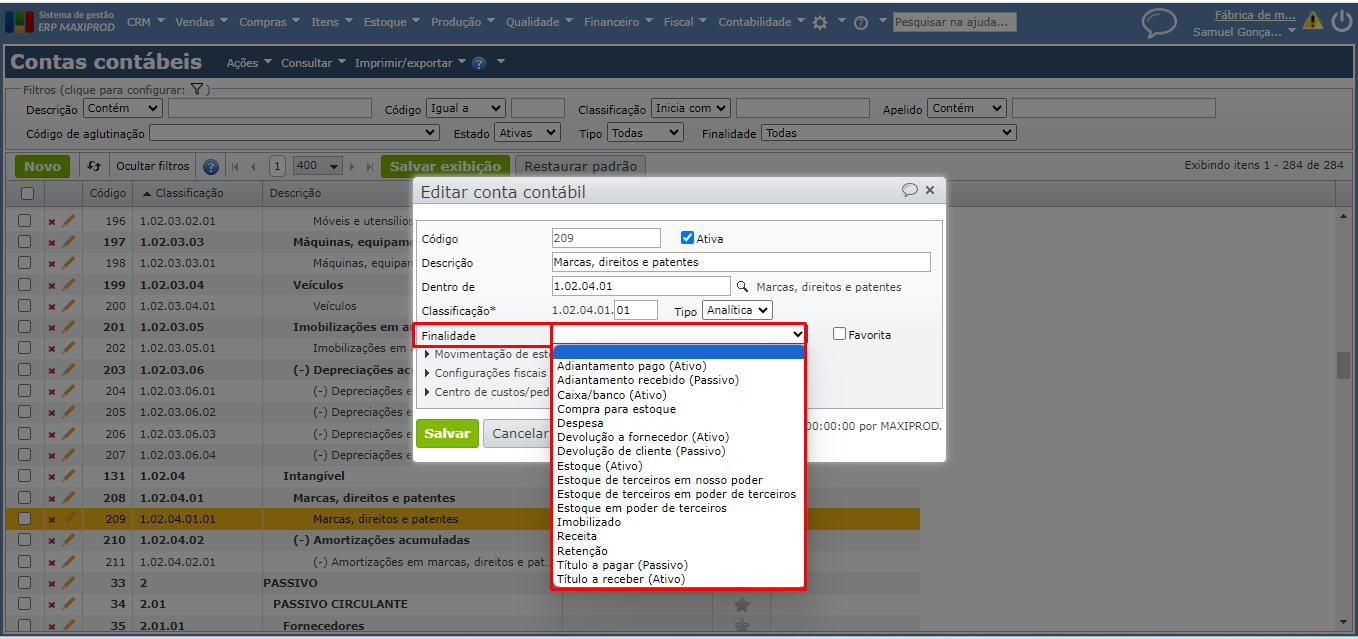This screenshot has width=1358, height=639.
Task: Check the row 196 checkbox
Action: 25,221
